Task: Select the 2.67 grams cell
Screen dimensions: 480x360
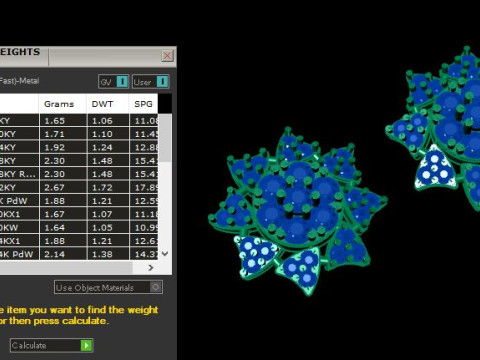Action: click(x=63, y=187)
